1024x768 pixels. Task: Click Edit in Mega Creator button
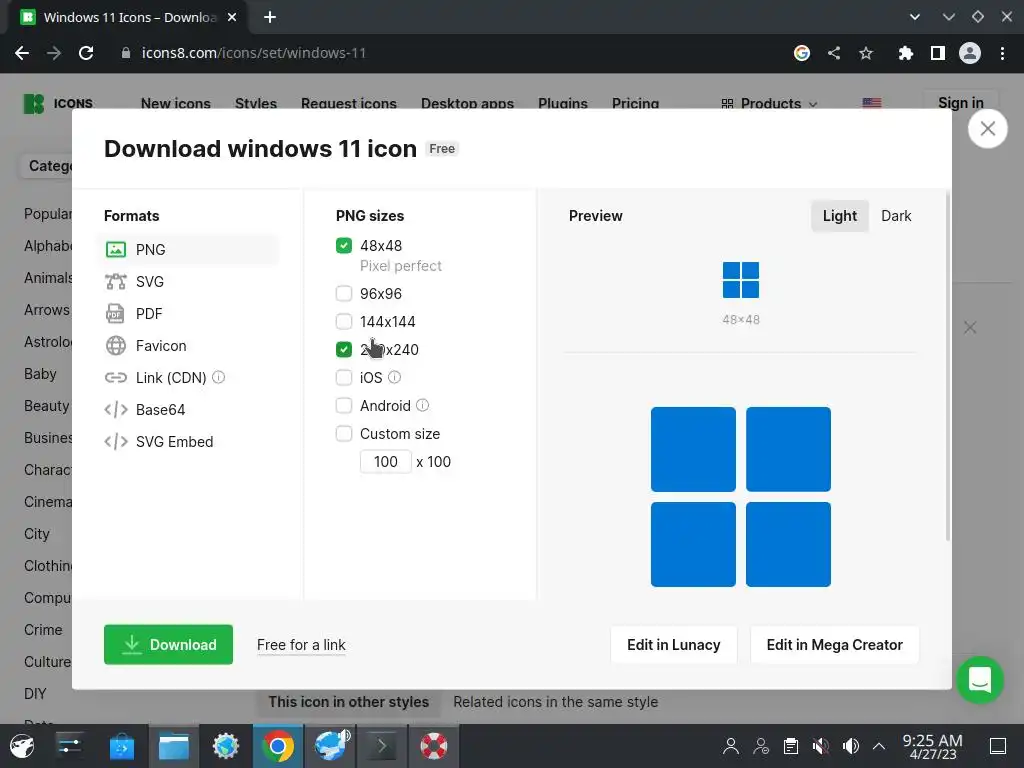tap(835, 645)
